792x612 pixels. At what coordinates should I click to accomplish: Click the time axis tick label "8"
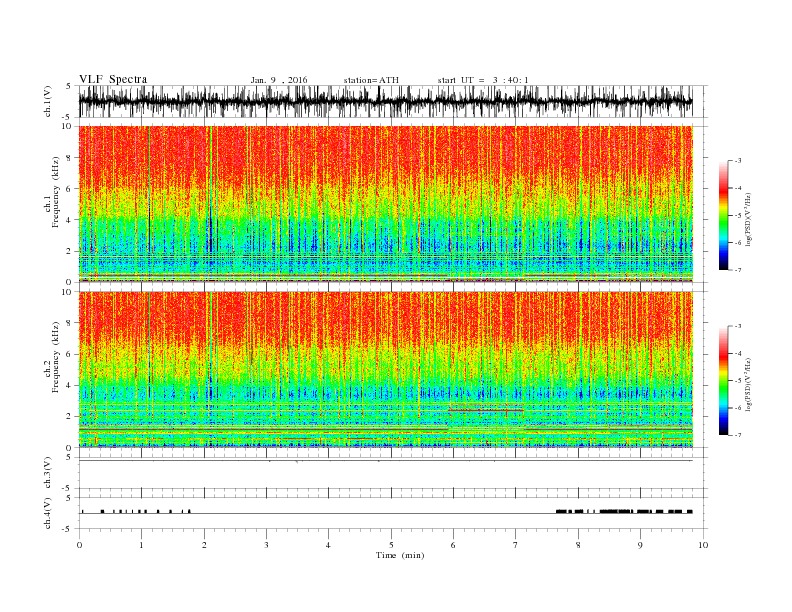tap(578, 545)
